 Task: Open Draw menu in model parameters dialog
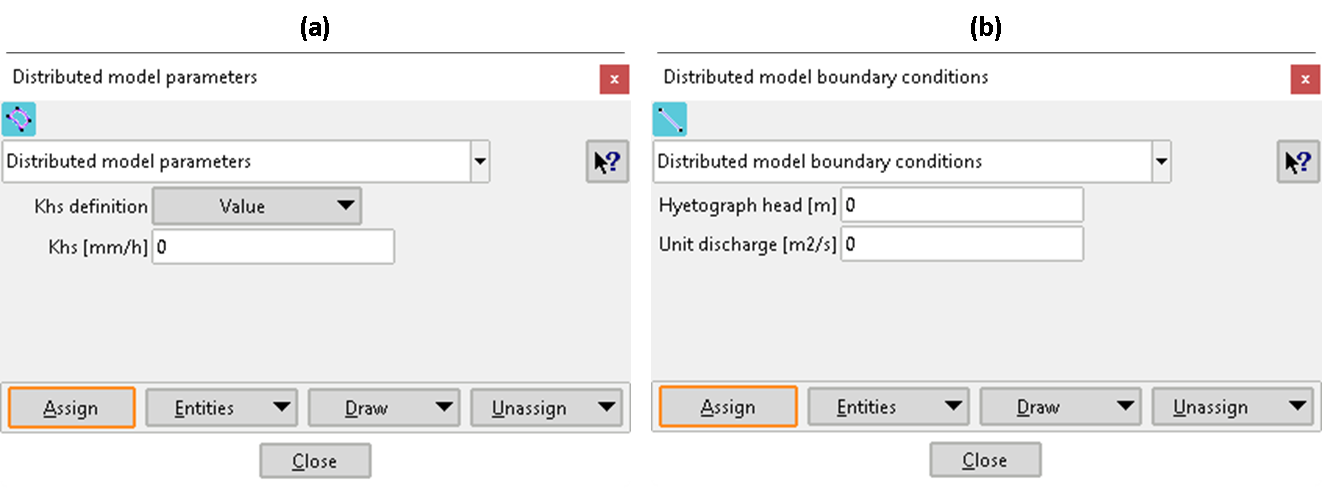pyautogui.click(x=384, y=408)
